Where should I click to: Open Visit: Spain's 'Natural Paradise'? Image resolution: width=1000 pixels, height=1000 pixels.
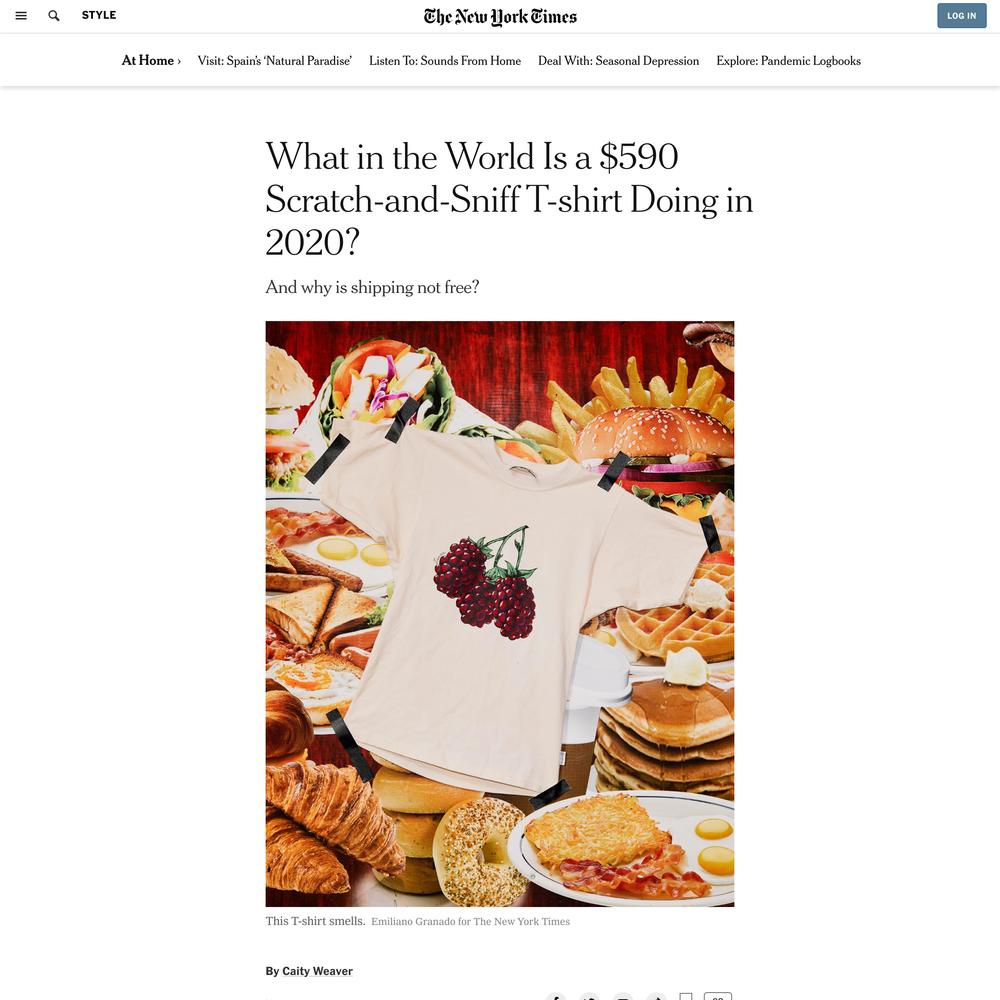(x=274, y=61)
